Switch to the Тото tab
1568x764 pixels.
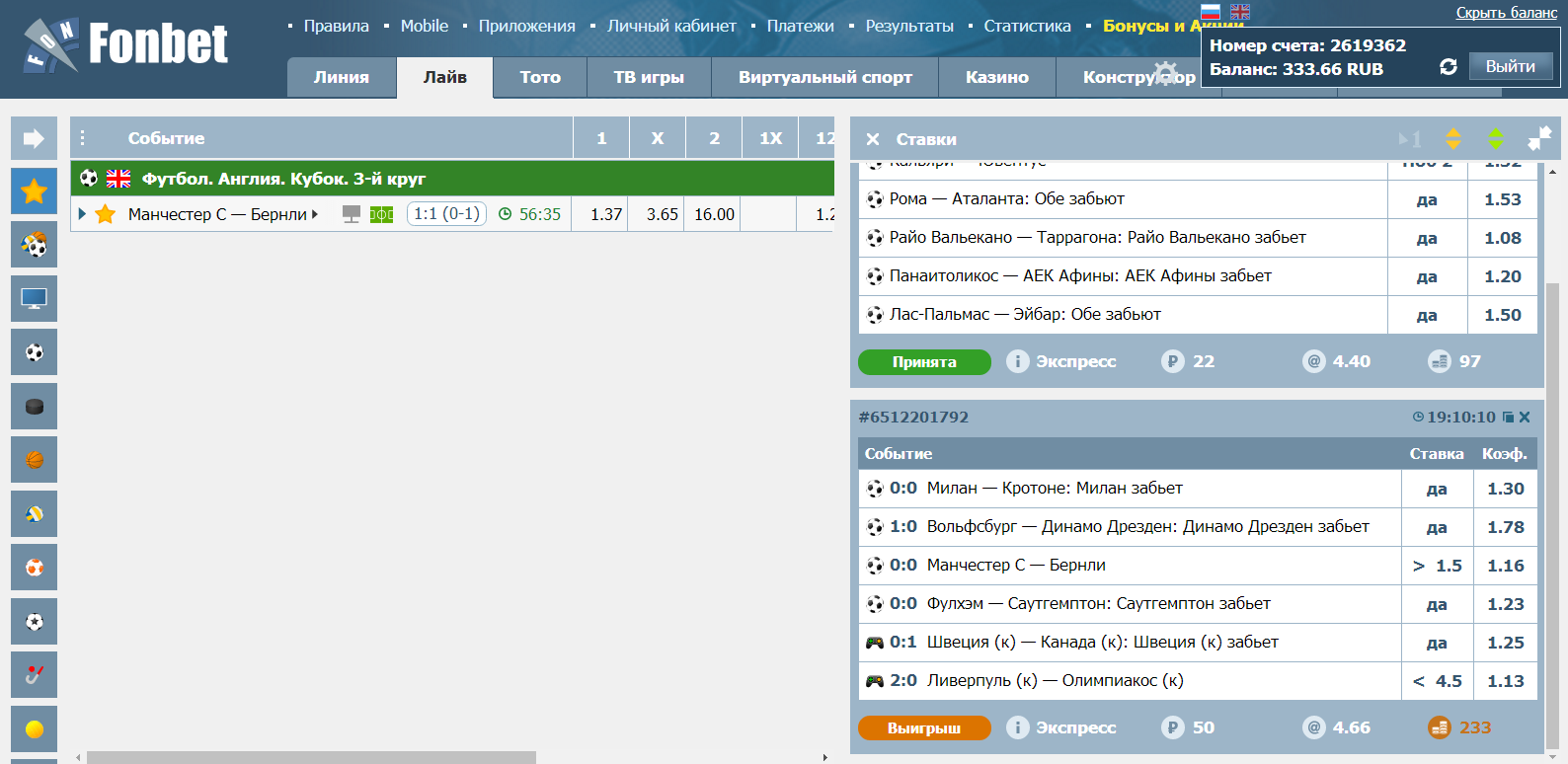540,77
